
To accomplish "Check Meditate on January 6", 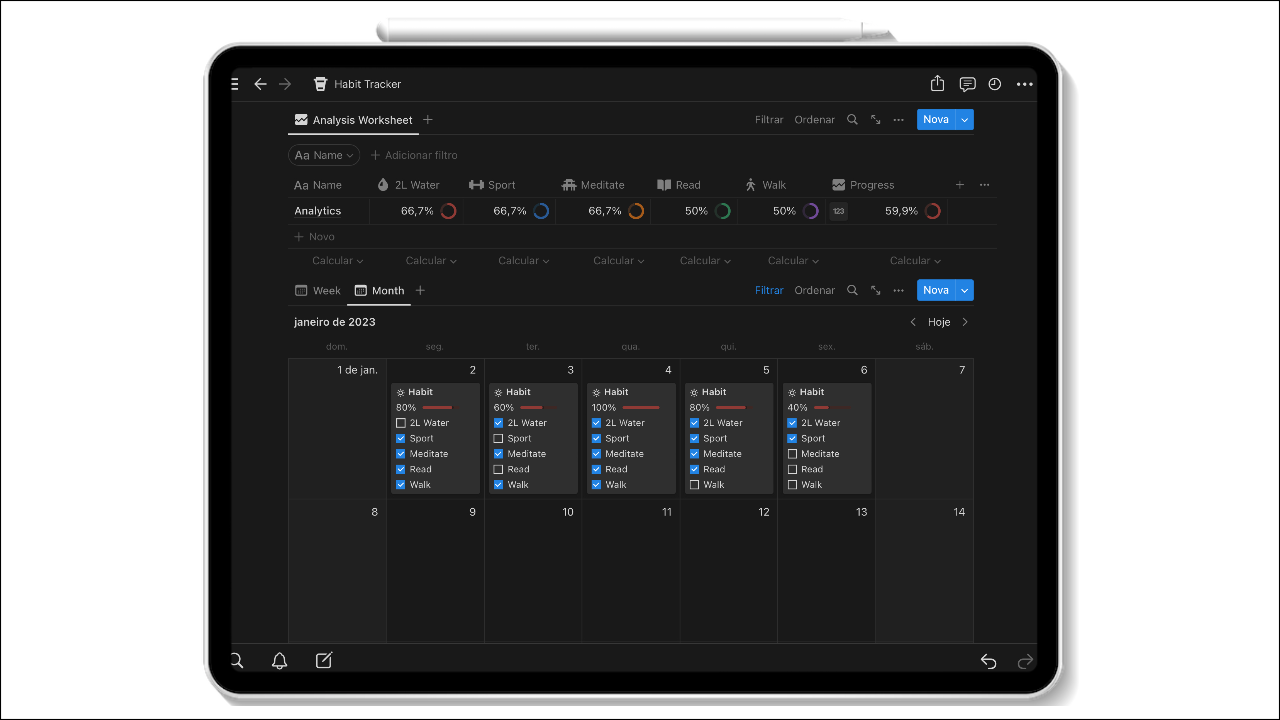I will pyautogui.click(x=793, y=454).
